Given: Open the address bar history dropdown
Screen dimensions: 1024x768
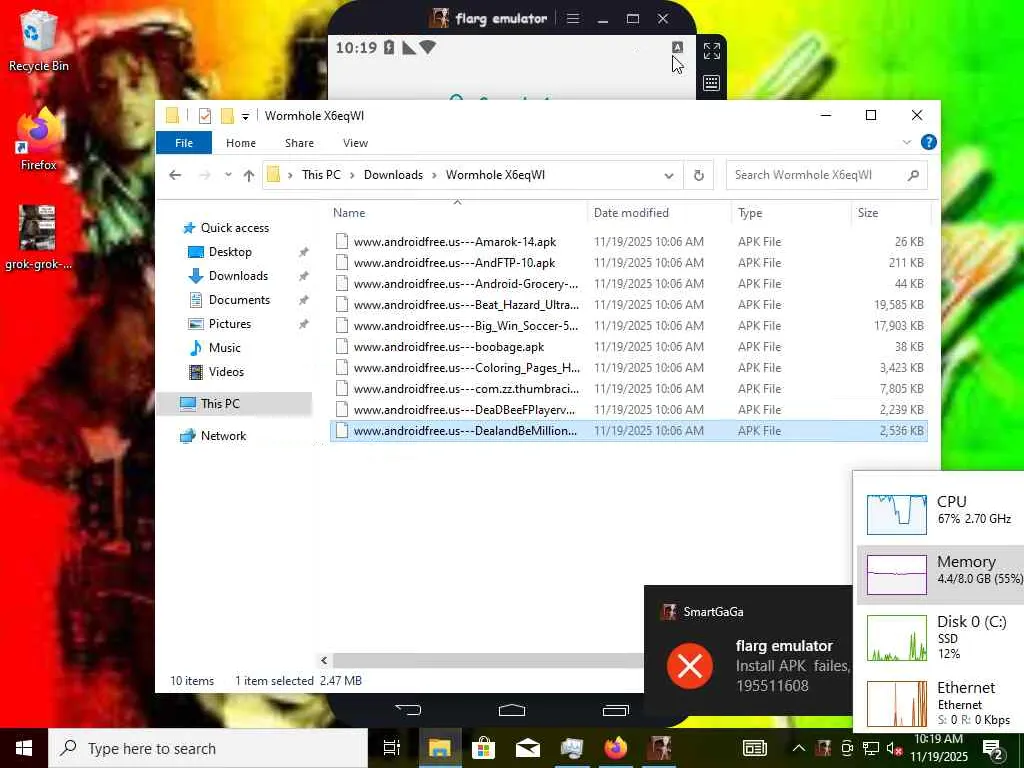Looking at the screenshot, I should point(669,175).
